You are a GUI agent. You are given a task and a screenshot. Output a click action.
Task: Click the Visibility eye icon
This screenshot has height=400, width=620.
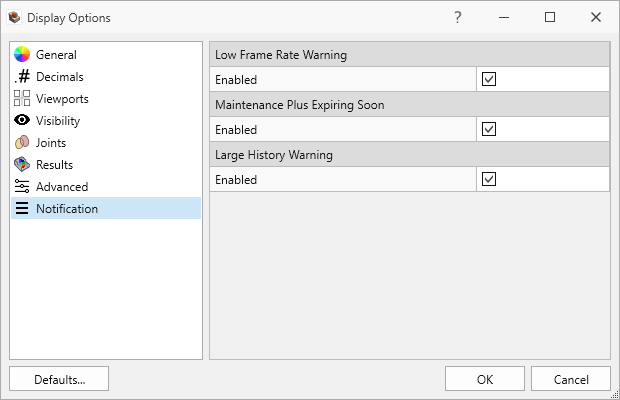click(x=22, y=120)
